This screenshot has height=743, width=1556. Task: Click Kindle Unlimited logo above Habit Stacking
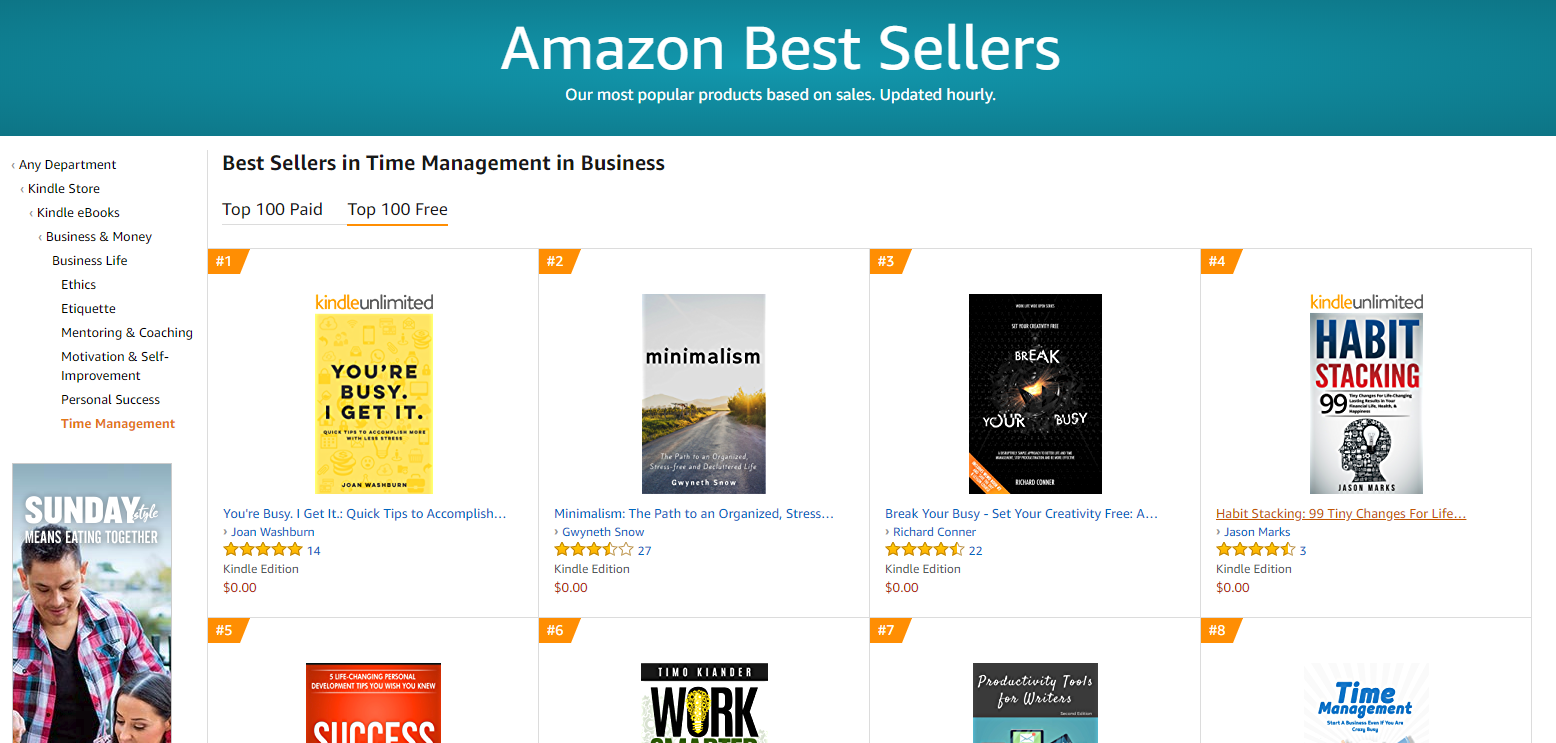click(1366, 302)
